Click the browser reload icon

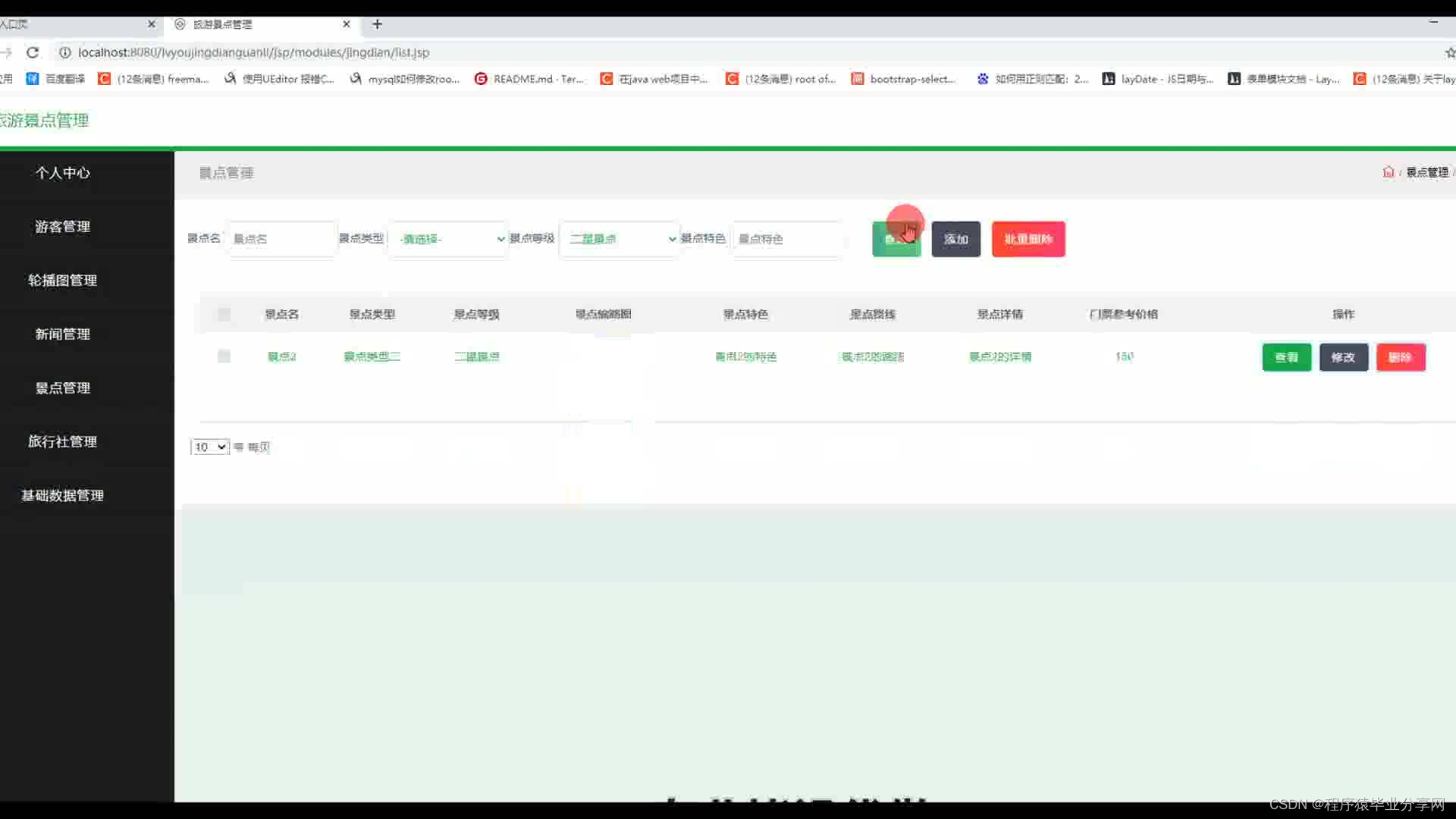[33, 52]
